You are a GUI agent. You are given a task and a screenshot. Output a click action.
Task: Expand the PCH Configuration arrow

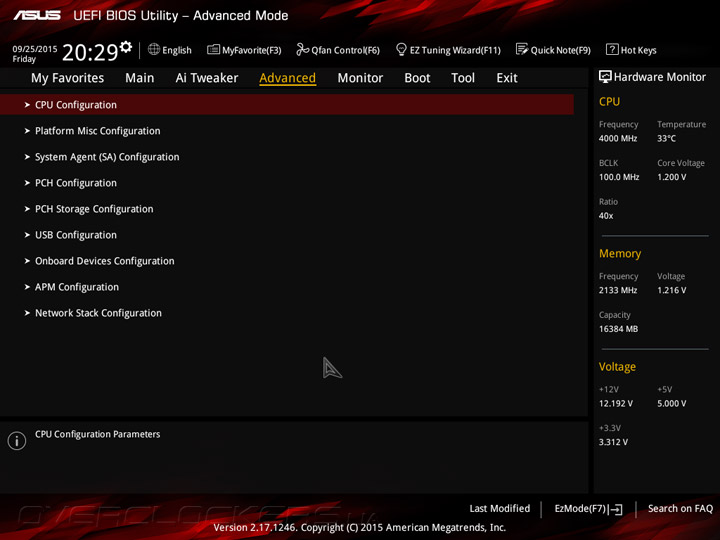[x=27, y=183]
